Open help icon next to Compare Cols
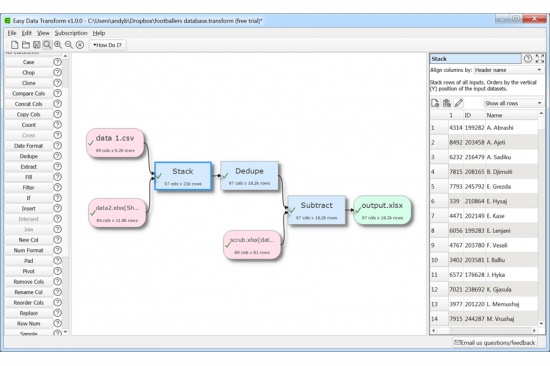Image resolution: width=550 pixels, height=366 pixels. (x=58, y=93)
